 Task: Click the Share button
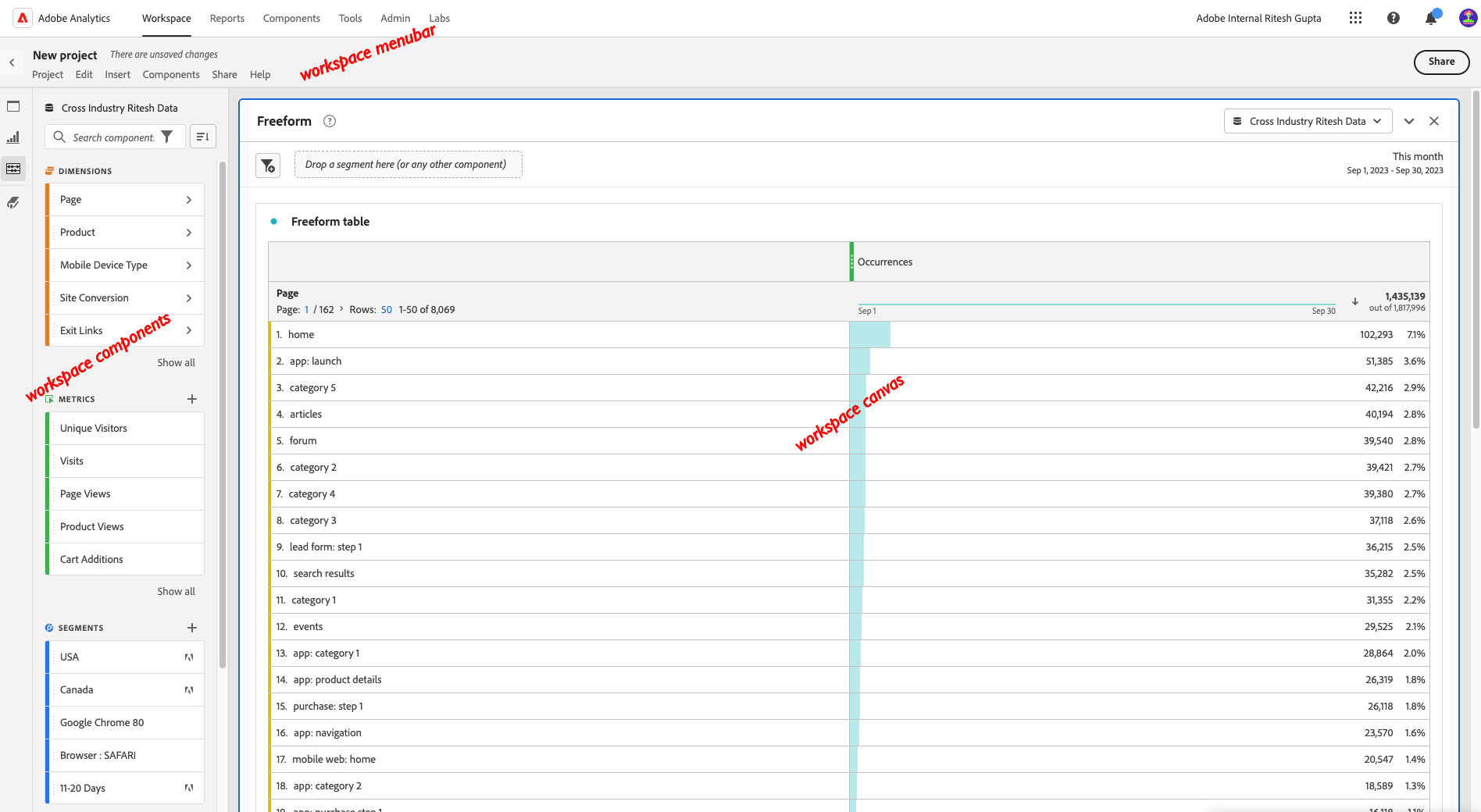1441,62
